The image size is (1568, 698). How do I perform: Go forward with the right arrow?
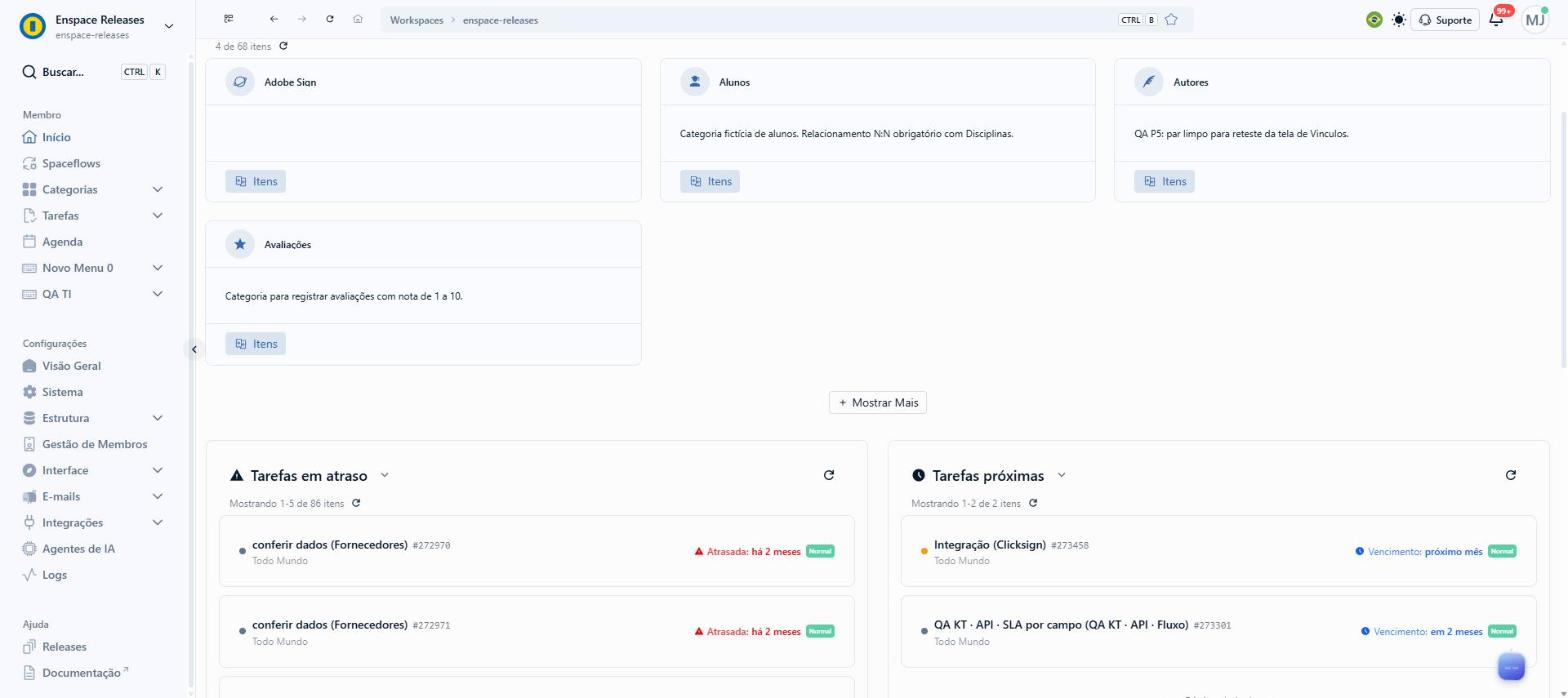[302, 19]
